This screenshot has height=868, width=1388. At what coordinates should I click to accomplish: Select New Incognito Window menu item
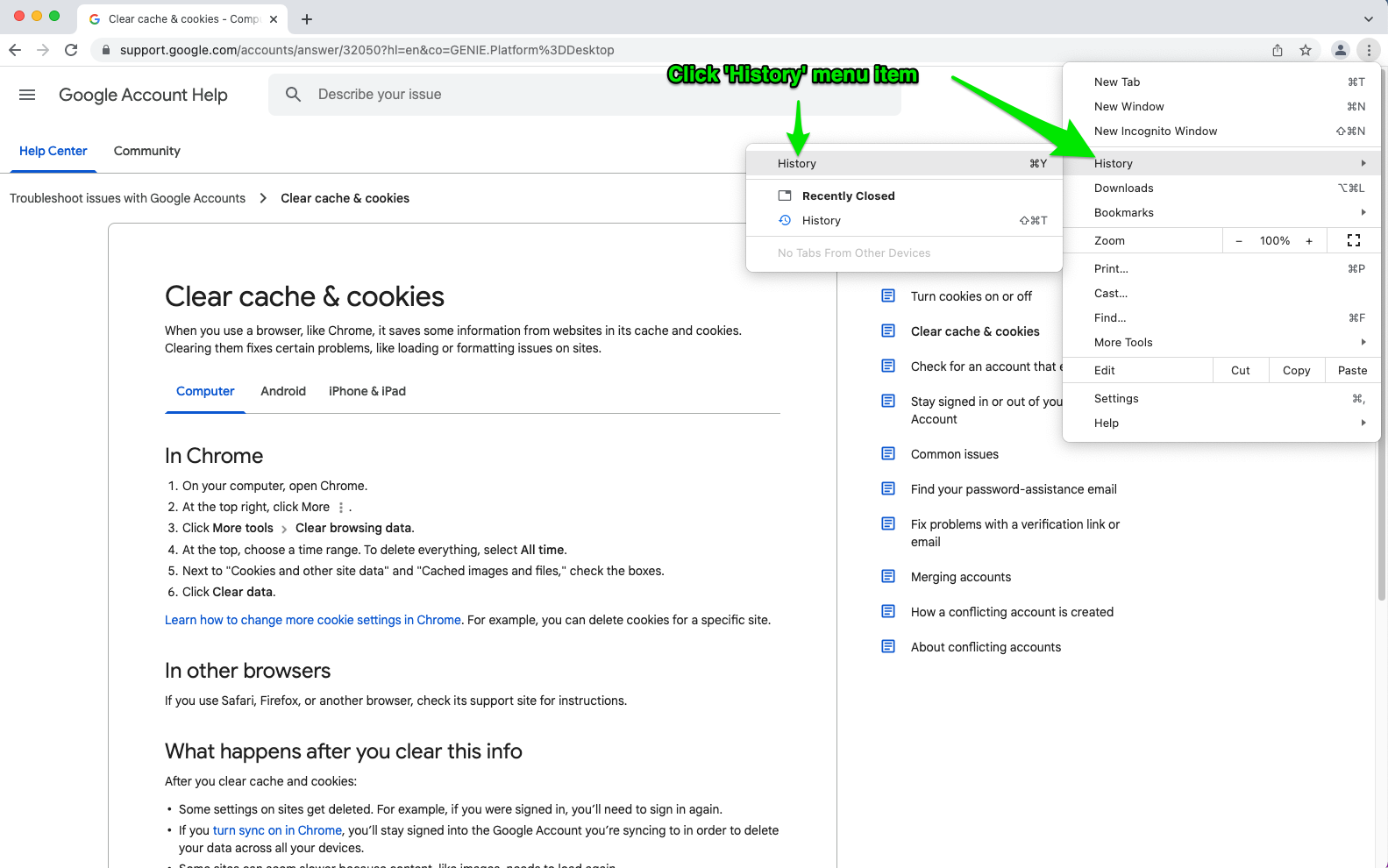pos(1156,131)
